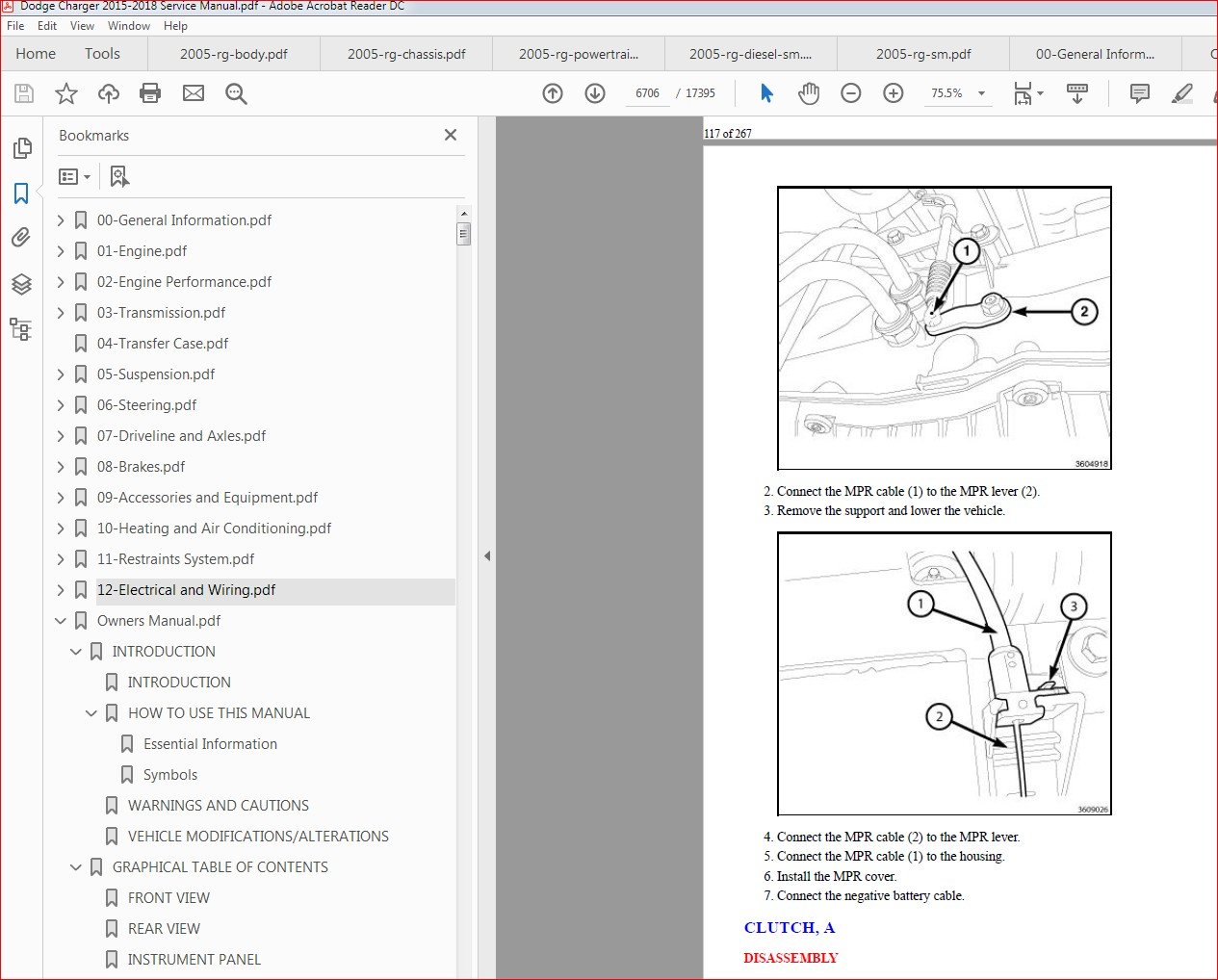Expand 00-General Information.pdf bookmark
This screenshot has width=1218, height=980.
(x=61, y=220)
